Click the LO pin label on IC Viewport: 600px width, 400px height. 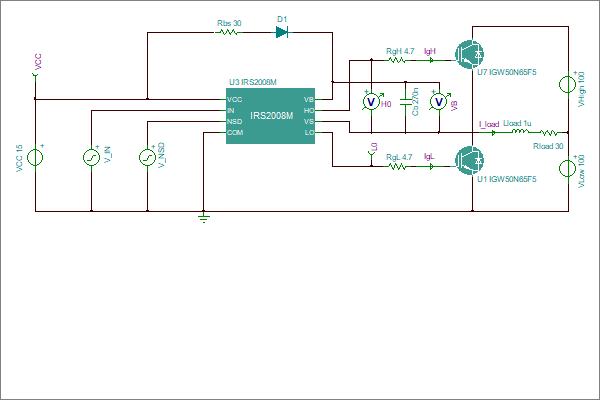tap(309, 133)
